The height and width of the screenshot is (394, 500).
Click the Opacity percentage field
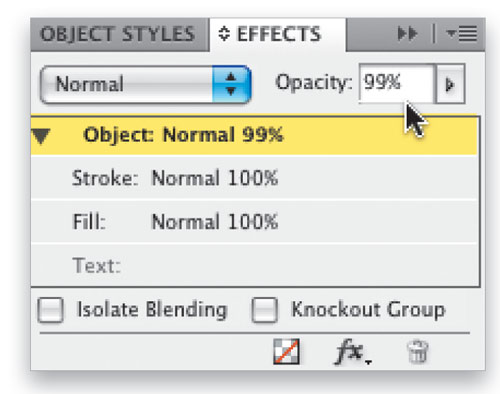point(397,83)
